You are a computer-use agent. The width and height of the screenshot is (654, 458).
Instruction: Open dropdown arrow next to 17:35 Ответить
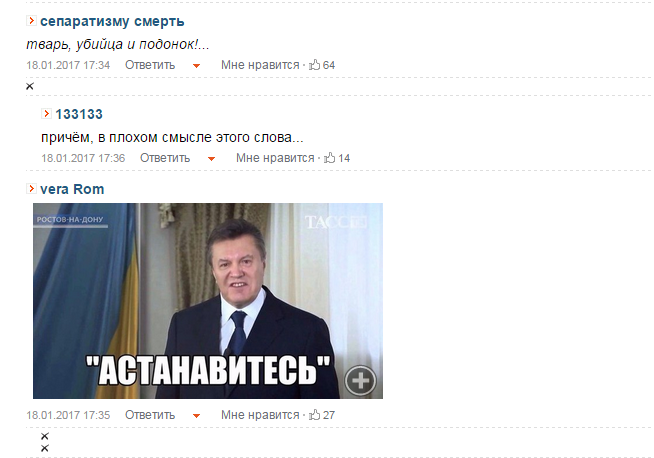coord(196,416)
